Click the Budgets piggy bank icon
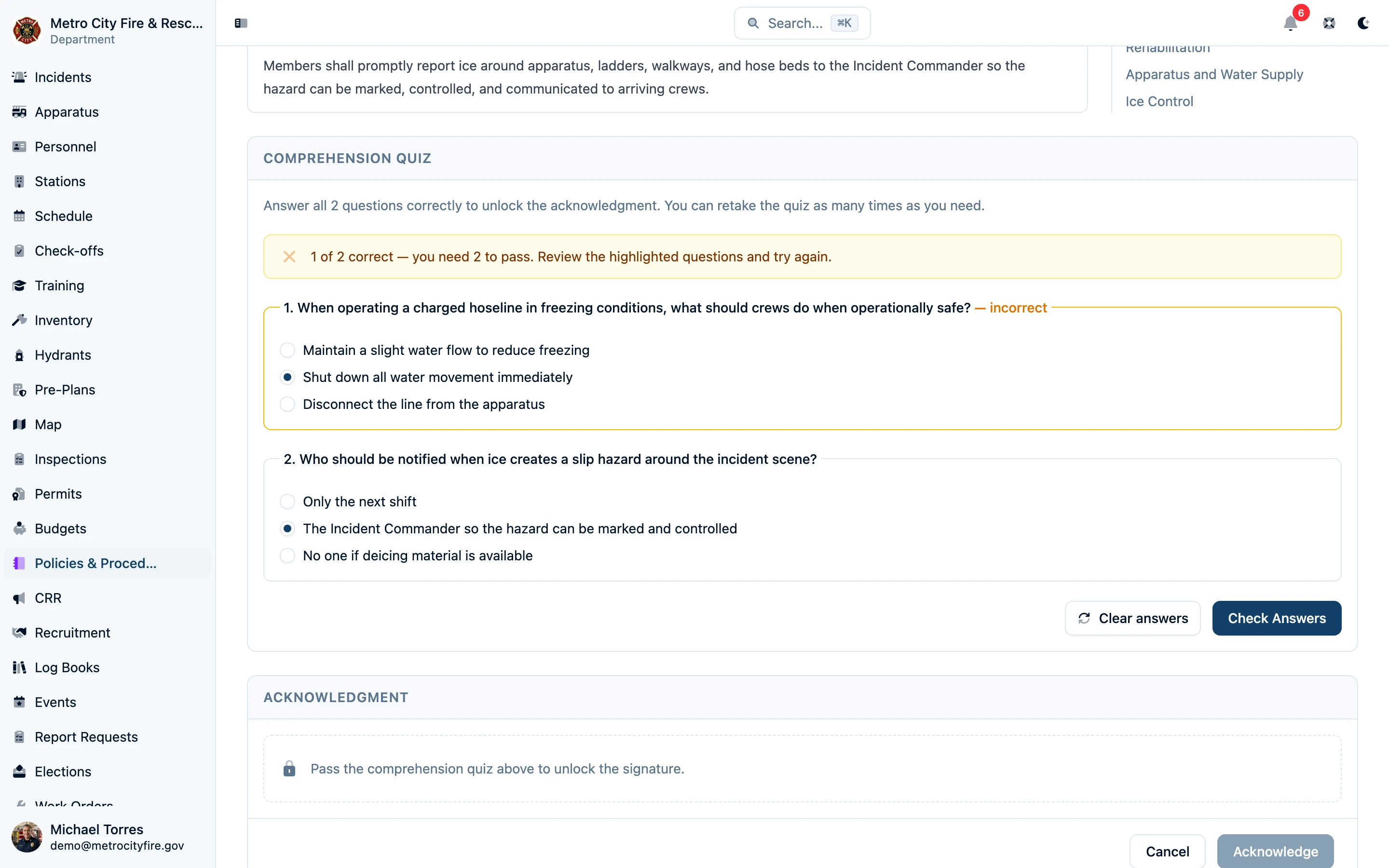 19,529
